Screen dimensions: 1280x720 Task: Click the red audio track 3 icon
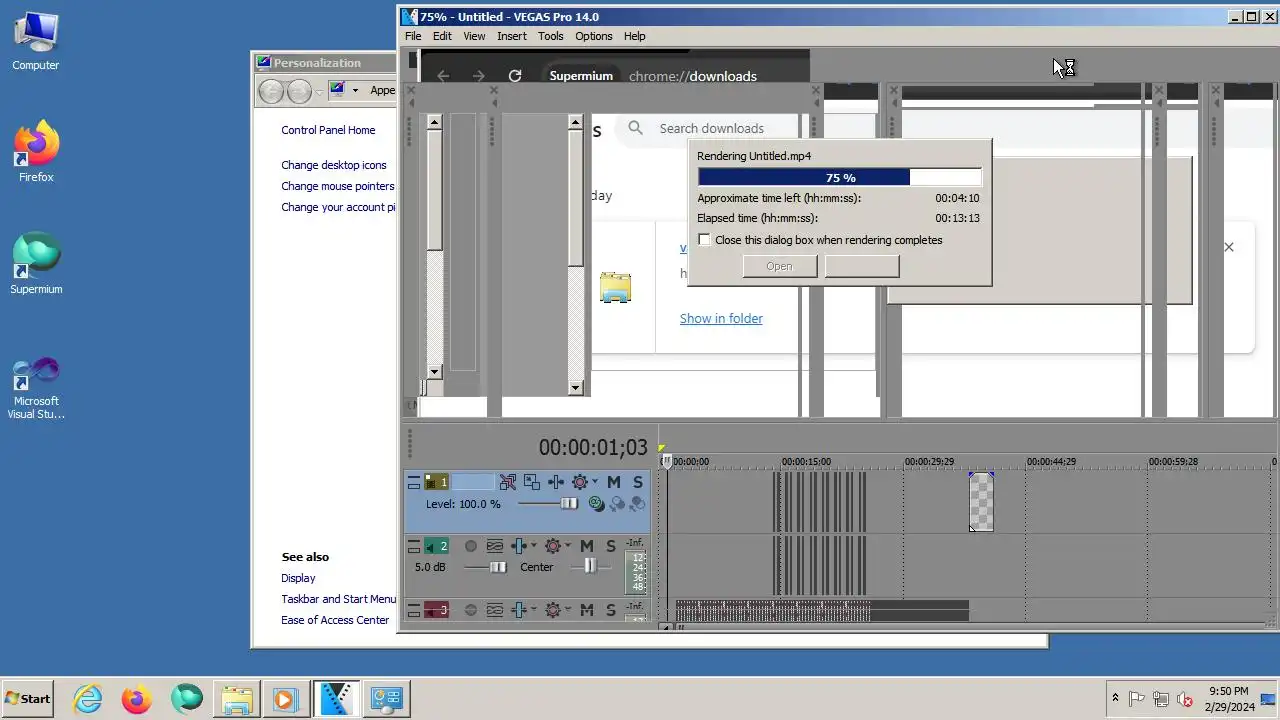[437, 610]
